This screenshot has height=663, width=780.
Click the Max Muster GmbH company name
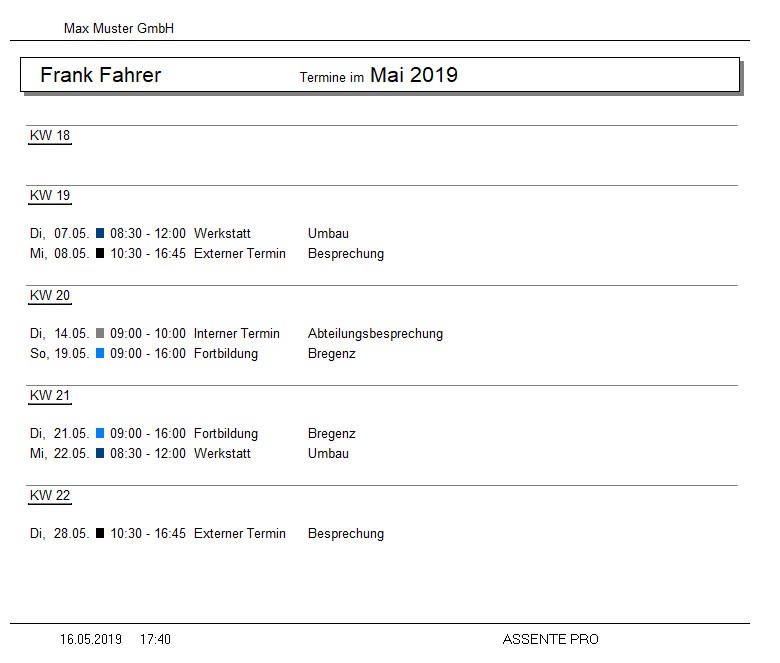point(119,28)
